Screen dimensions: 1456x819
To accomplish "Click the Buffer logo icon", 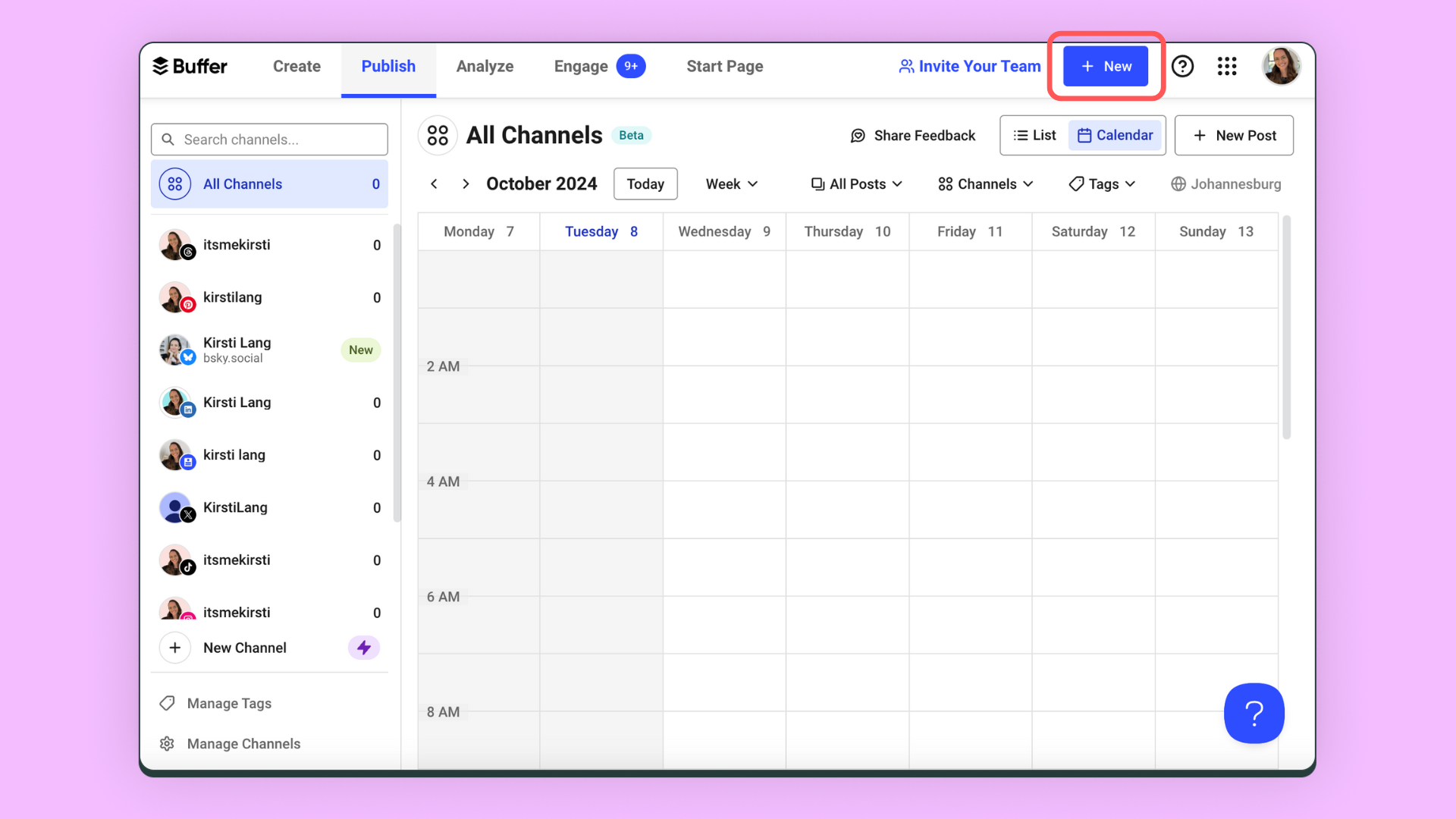I will pyautogui.click(x=161, y=66).
